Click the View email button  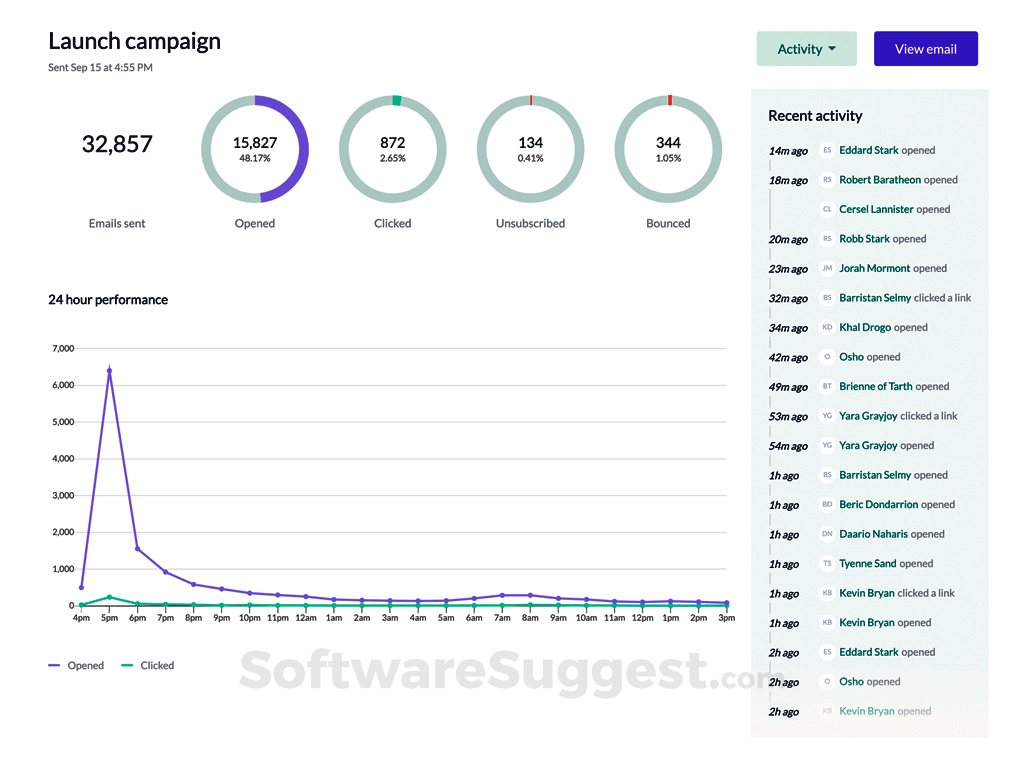point(925,48)
